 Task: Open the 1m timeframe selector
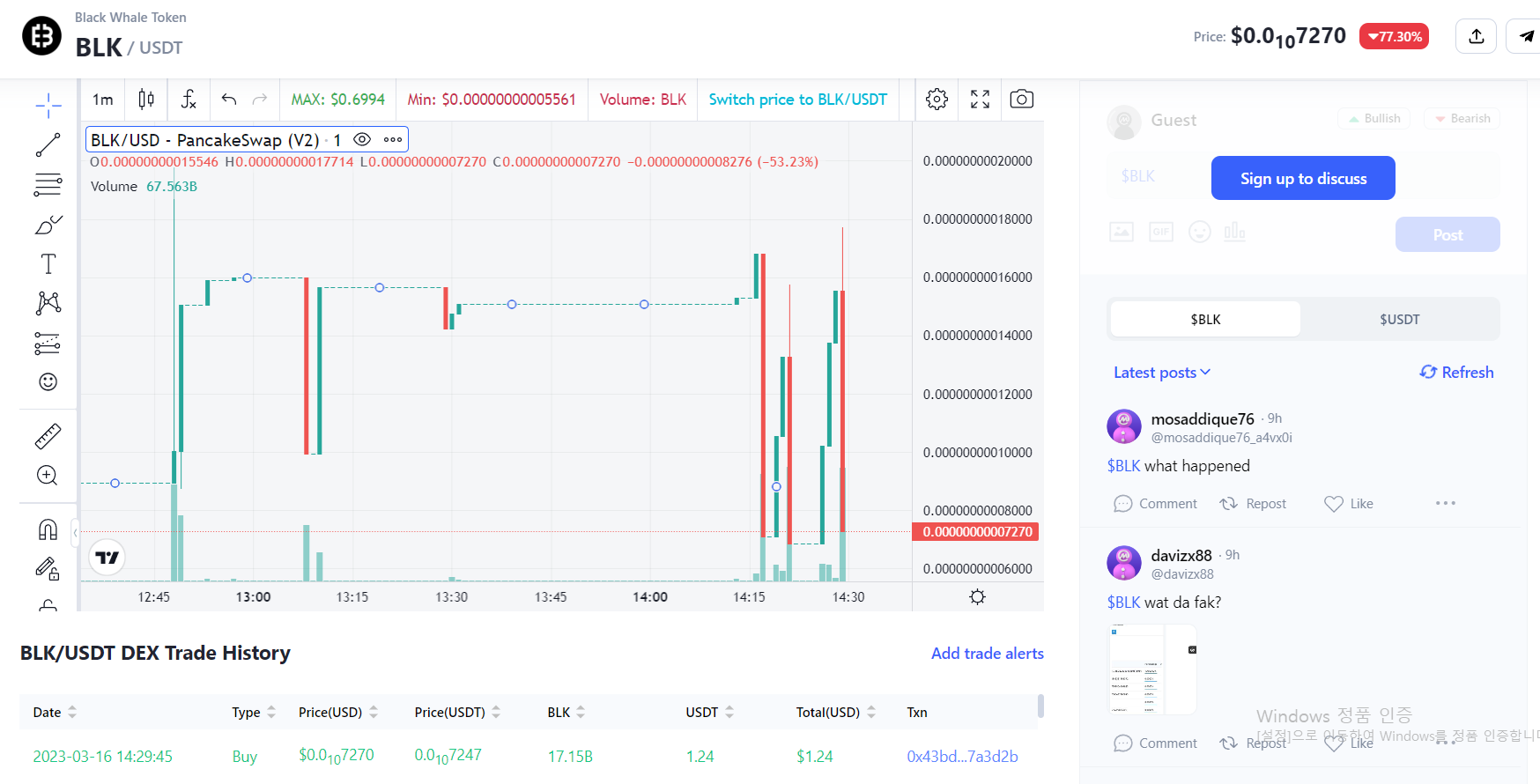[103, 100]
